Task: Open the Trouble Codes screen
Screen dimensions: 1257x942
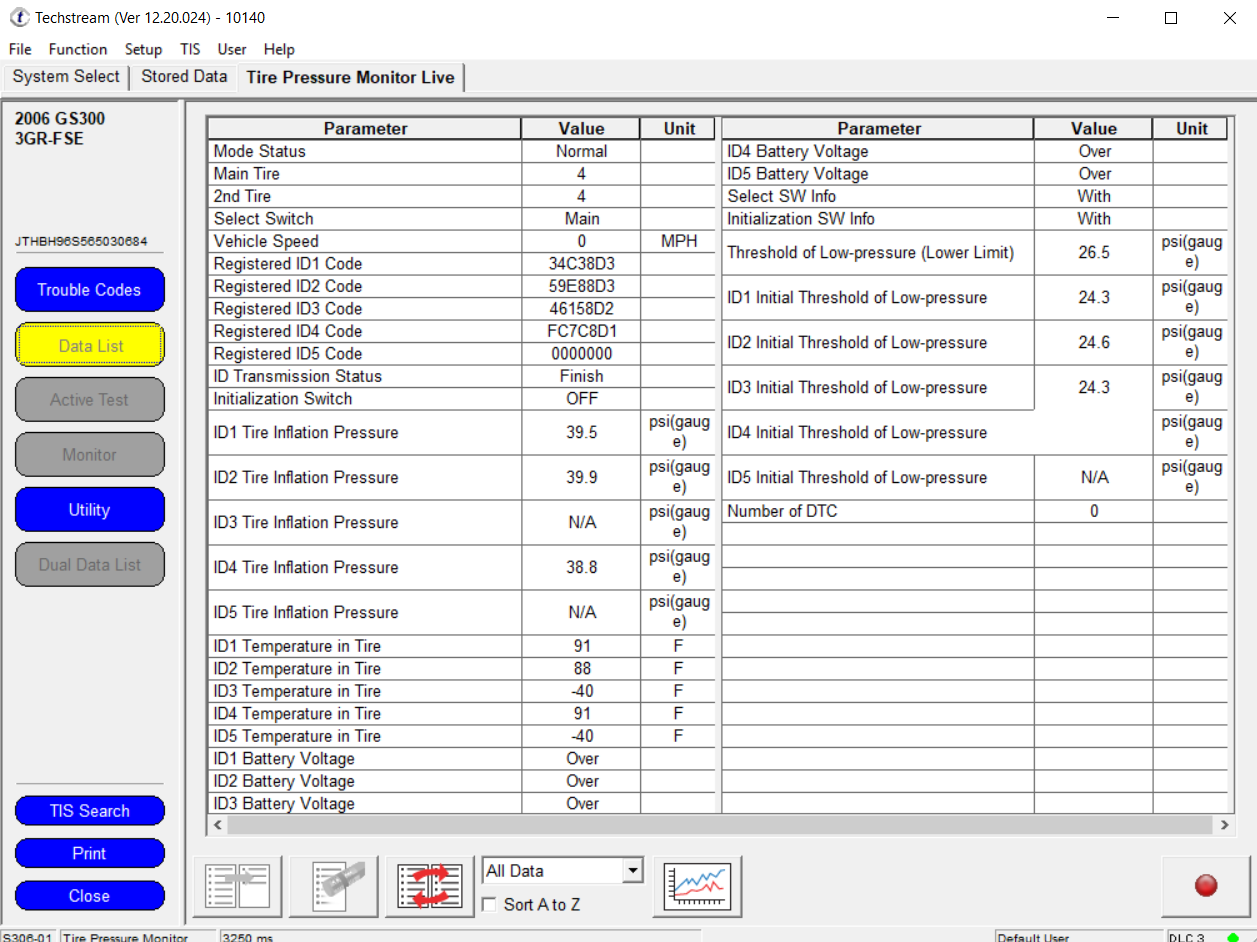Action: pyautogui.click(x=89, y=290)
